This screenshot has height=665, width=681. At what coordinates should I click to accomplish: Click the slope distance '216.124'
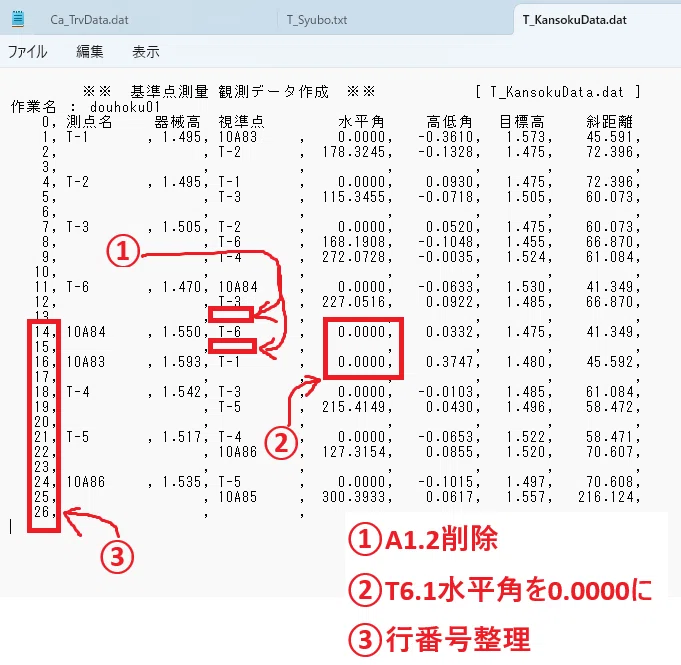[605, 497]
